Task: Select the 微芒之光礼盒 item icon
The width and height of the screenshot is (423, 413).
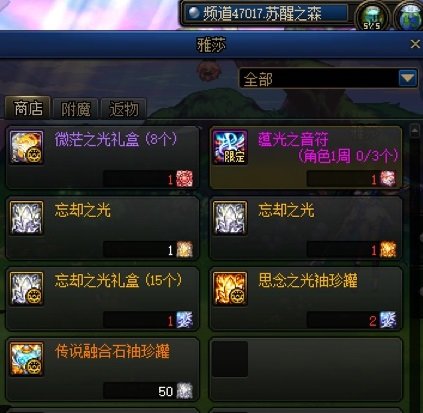Action: (x=26, y=147)
